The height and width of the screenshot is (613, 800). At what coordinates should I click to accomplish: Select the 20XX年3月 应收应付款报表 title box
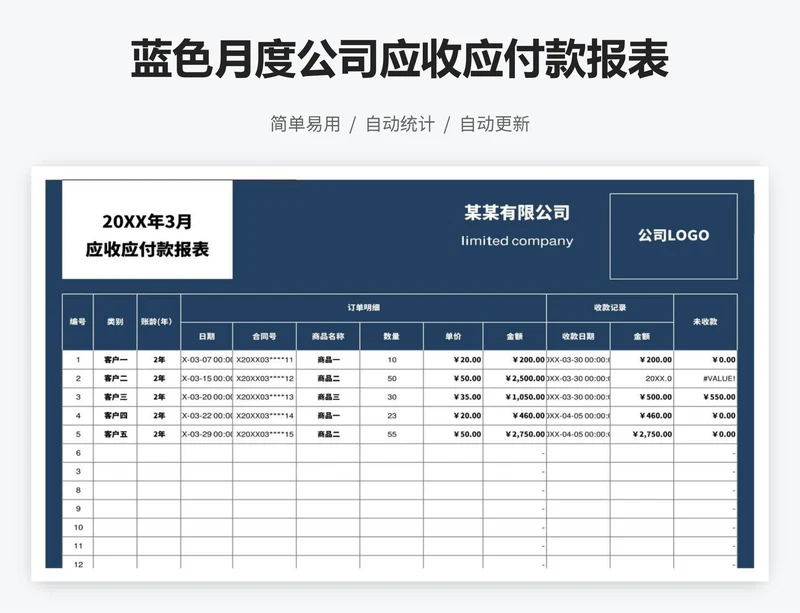pyautogui.click(x=147, y=230)
